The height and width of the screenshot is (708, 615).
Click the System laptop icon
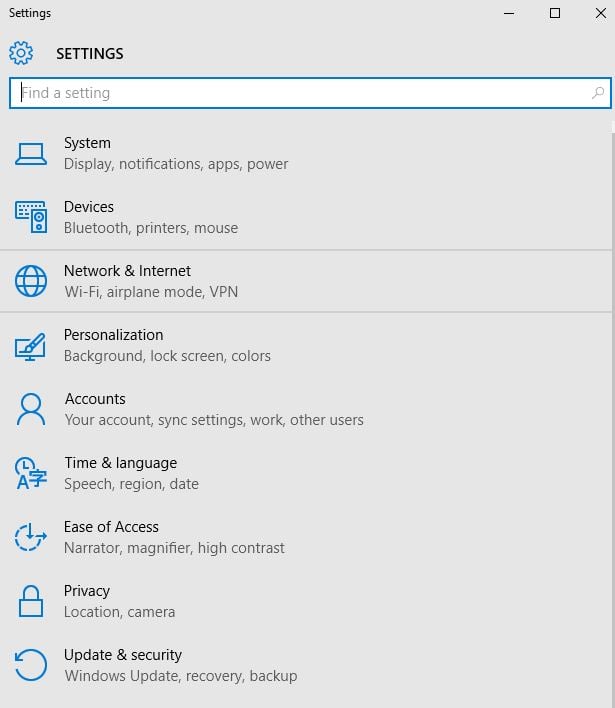tap(31, 154)
